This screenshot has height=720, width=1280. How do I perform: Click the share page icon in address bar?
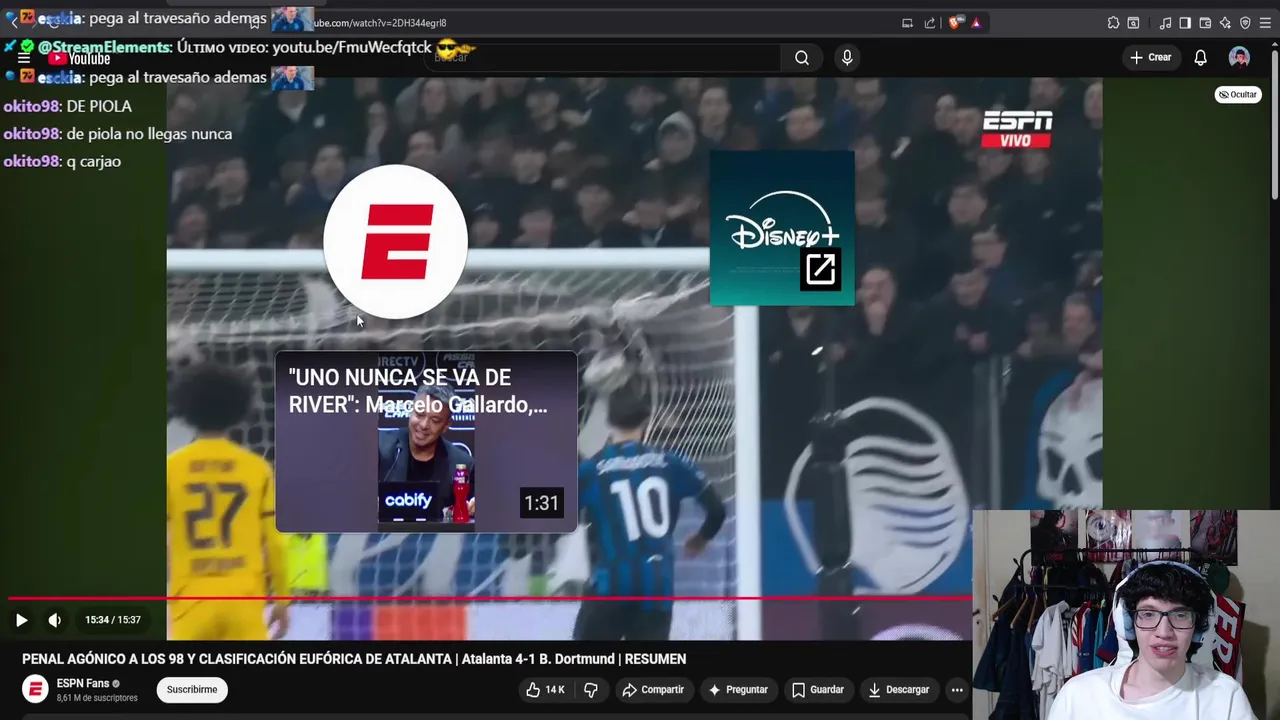click(930, 23)
